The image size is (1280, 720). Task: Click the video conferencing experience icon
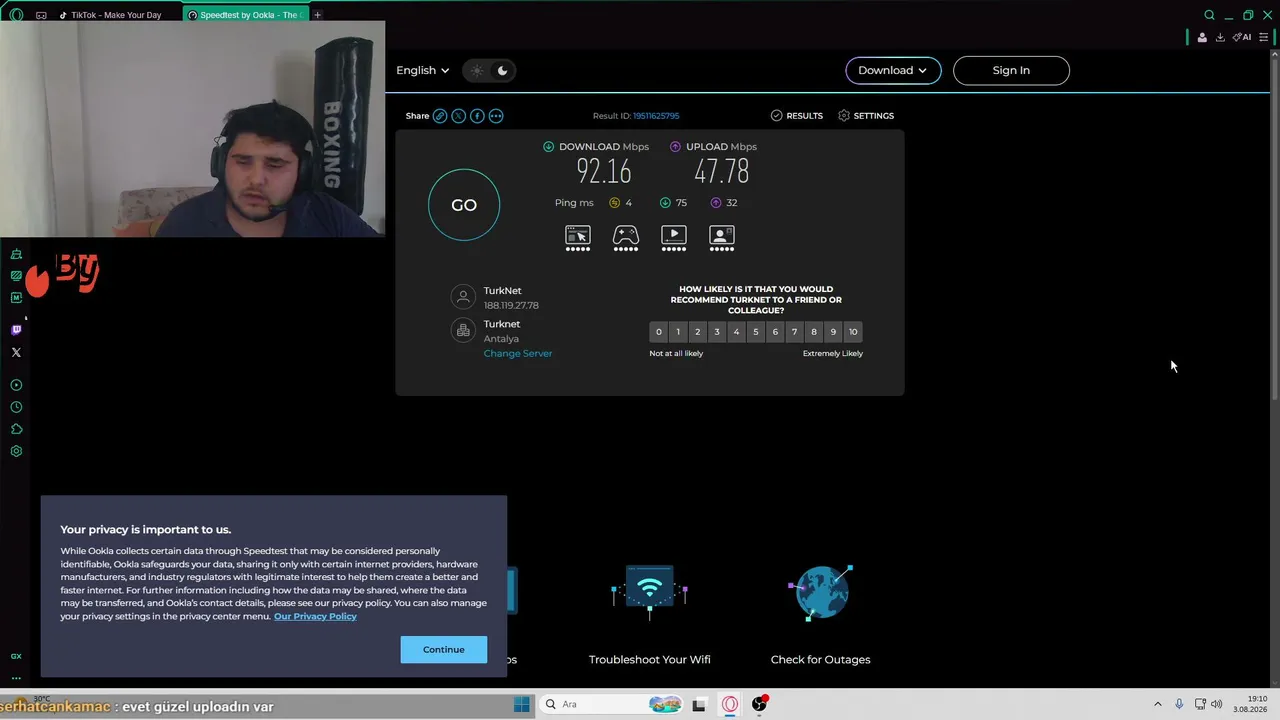[722, 238]
